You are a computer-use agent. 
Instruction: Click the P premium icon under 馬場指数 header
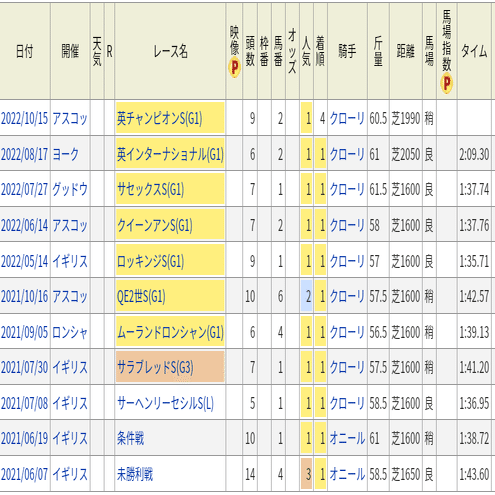[x=447, y=84]
